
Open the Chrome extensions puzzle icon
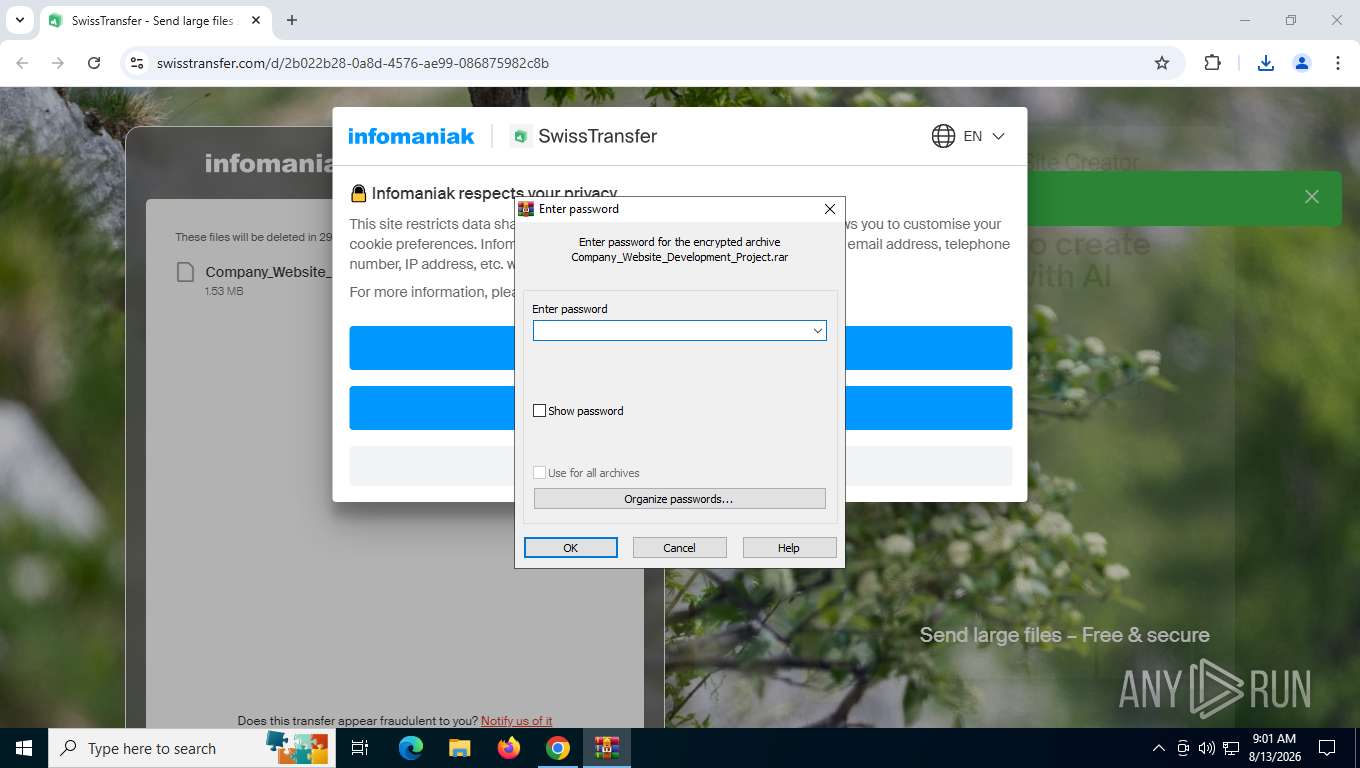click(1212, 63)
